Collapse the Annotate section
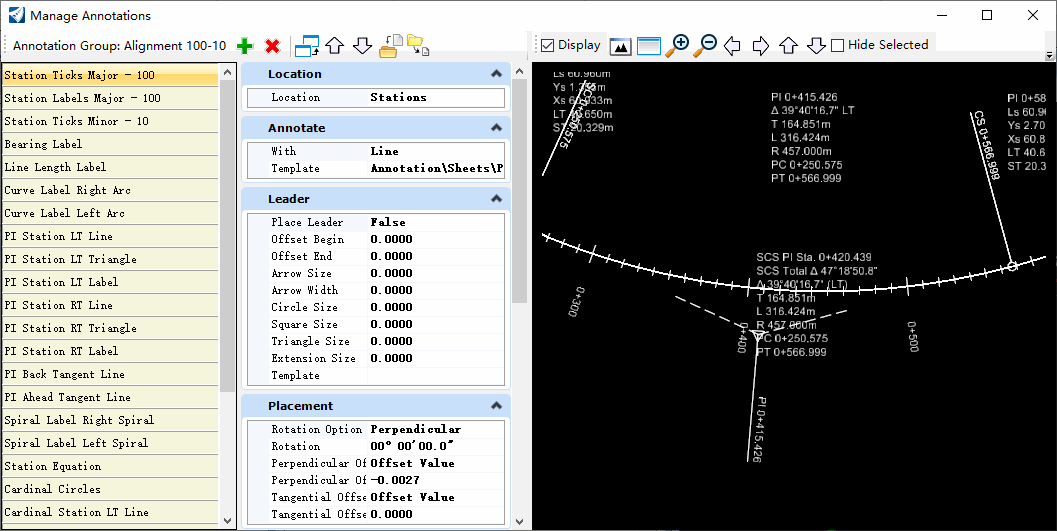Screen dimensions: 1057x531 (x=496, y=128)
